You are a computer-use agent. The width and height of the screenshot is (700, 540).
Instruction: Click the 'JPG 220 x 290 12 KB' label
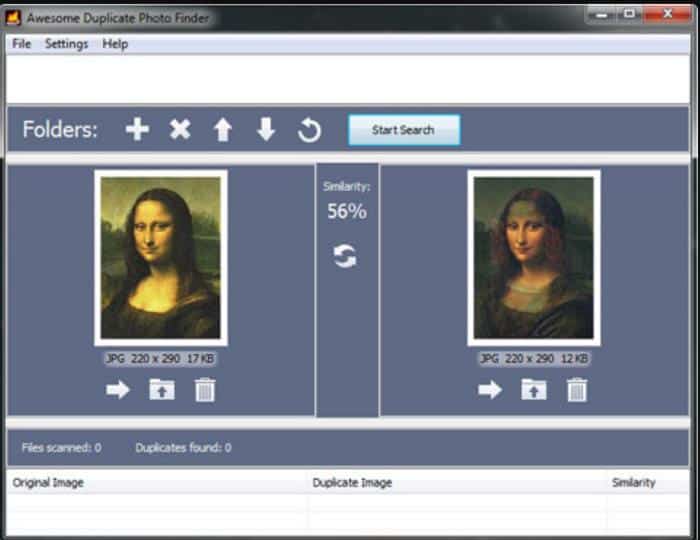tap(534, 358)
